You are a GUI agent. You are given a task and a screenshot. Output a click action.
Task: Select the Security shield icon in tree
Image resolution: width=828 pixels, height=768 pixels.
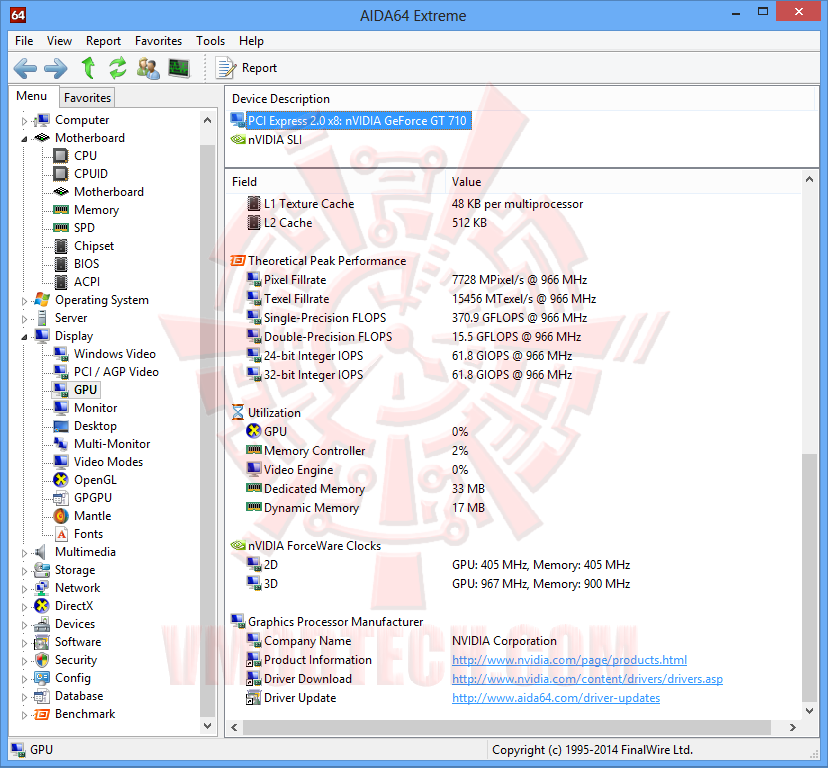pos(42,660)
